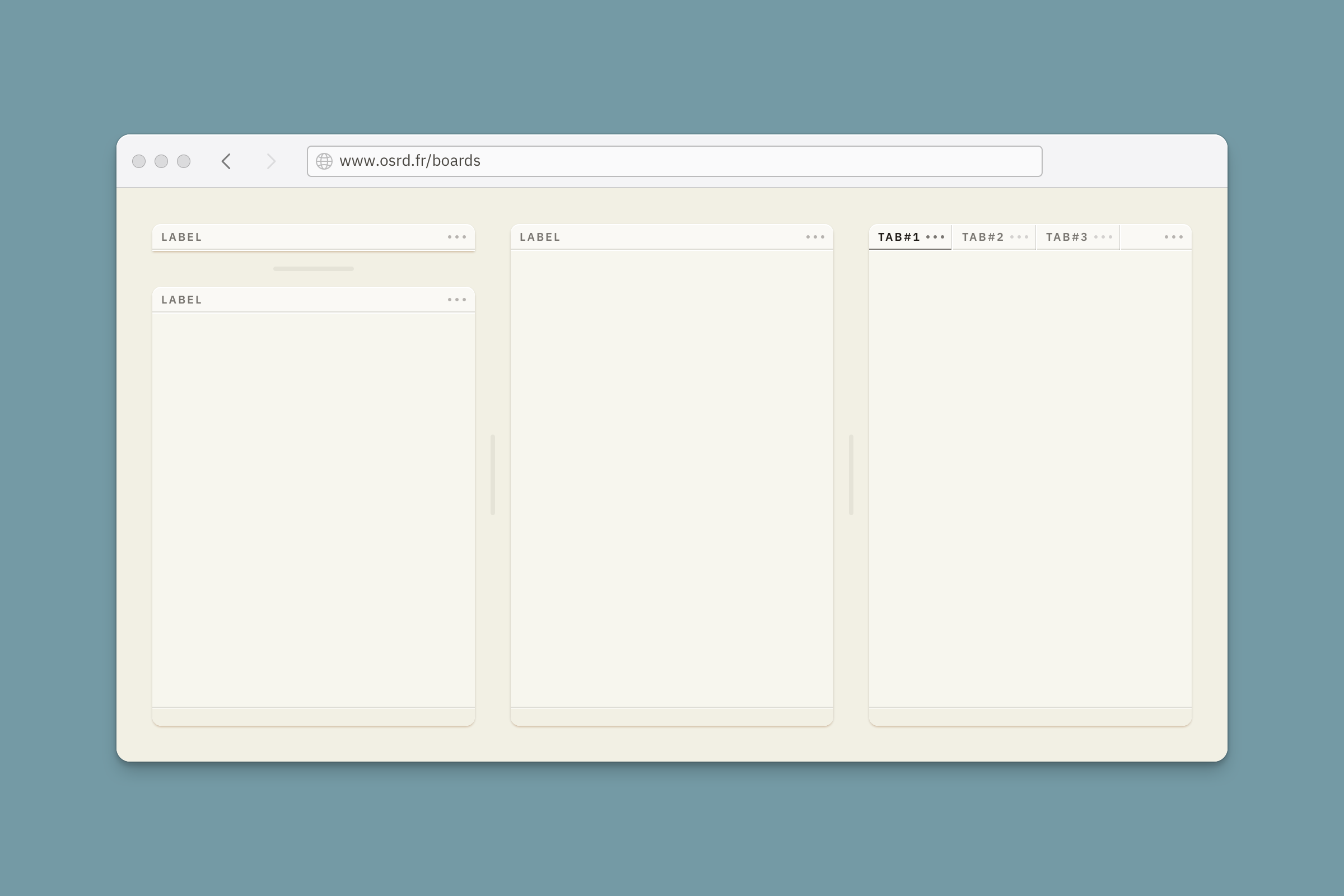Open three-dot menu of collapsed top-left panel
The image size is (1344, 896).
[x=456, y=237]
